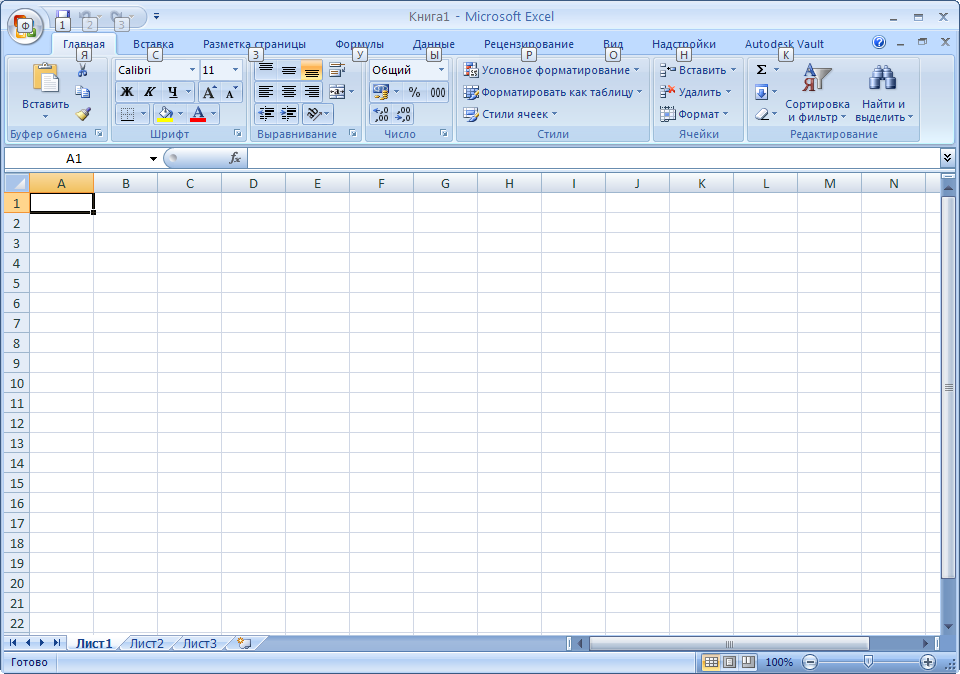Open Условное форматирование dropdown
Image resolution: width=960 pixels, height=674 pixels.
click(551, 70)
